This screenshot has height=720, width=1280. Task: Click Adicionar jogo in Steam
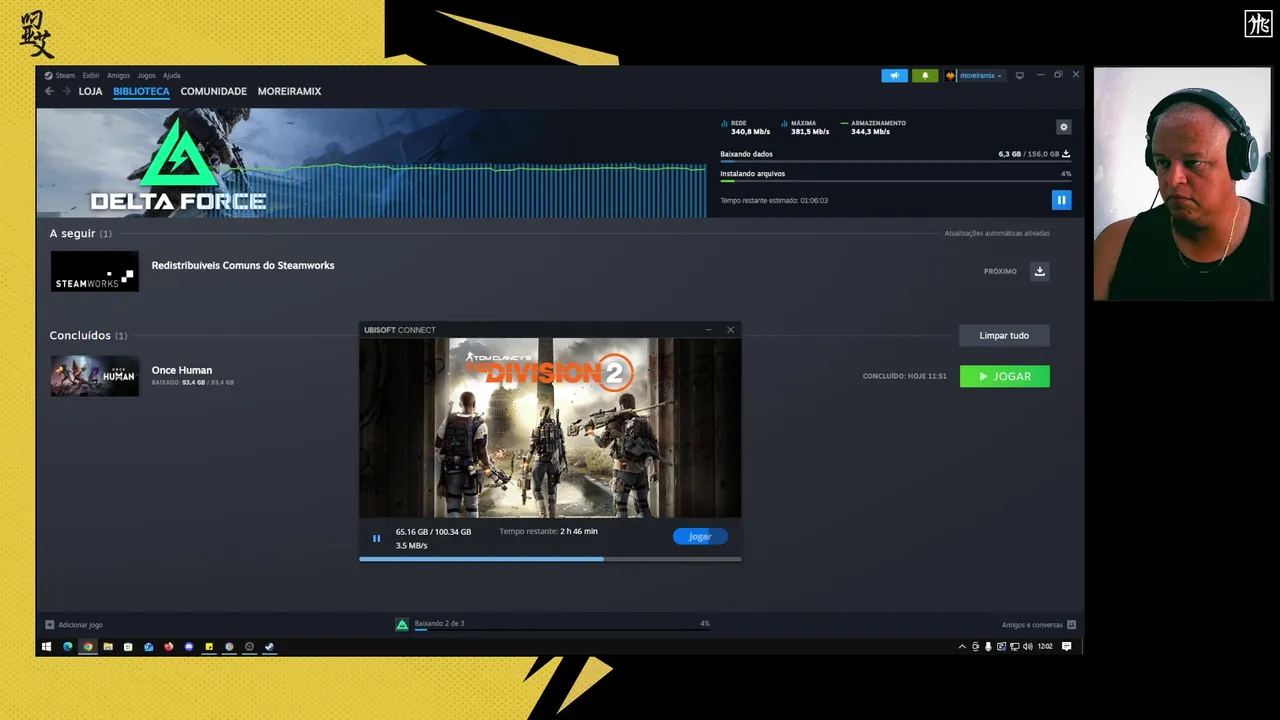[x=74, y=624]
